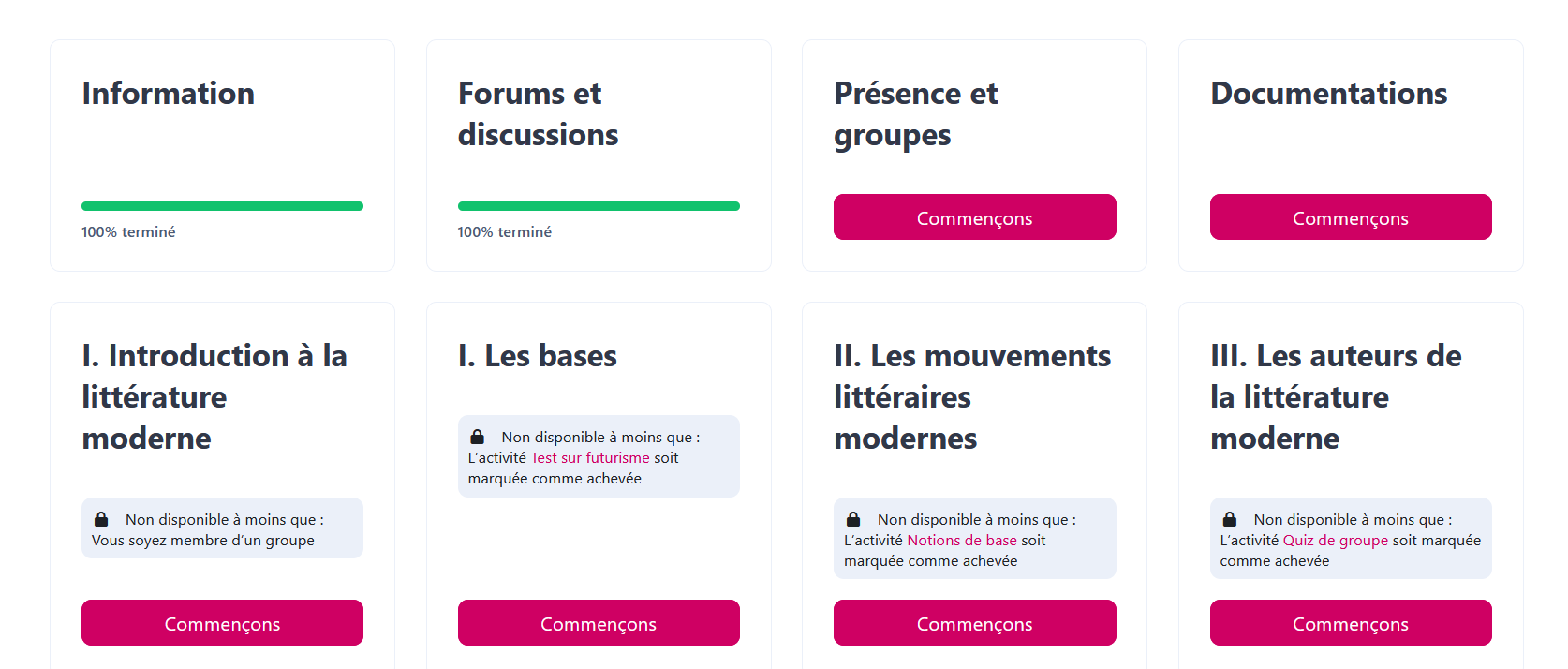Screen dimensions: 1568x669
Task: Begin Les mouvements littéraires modernes section
Action: click(x=974, y=623)
